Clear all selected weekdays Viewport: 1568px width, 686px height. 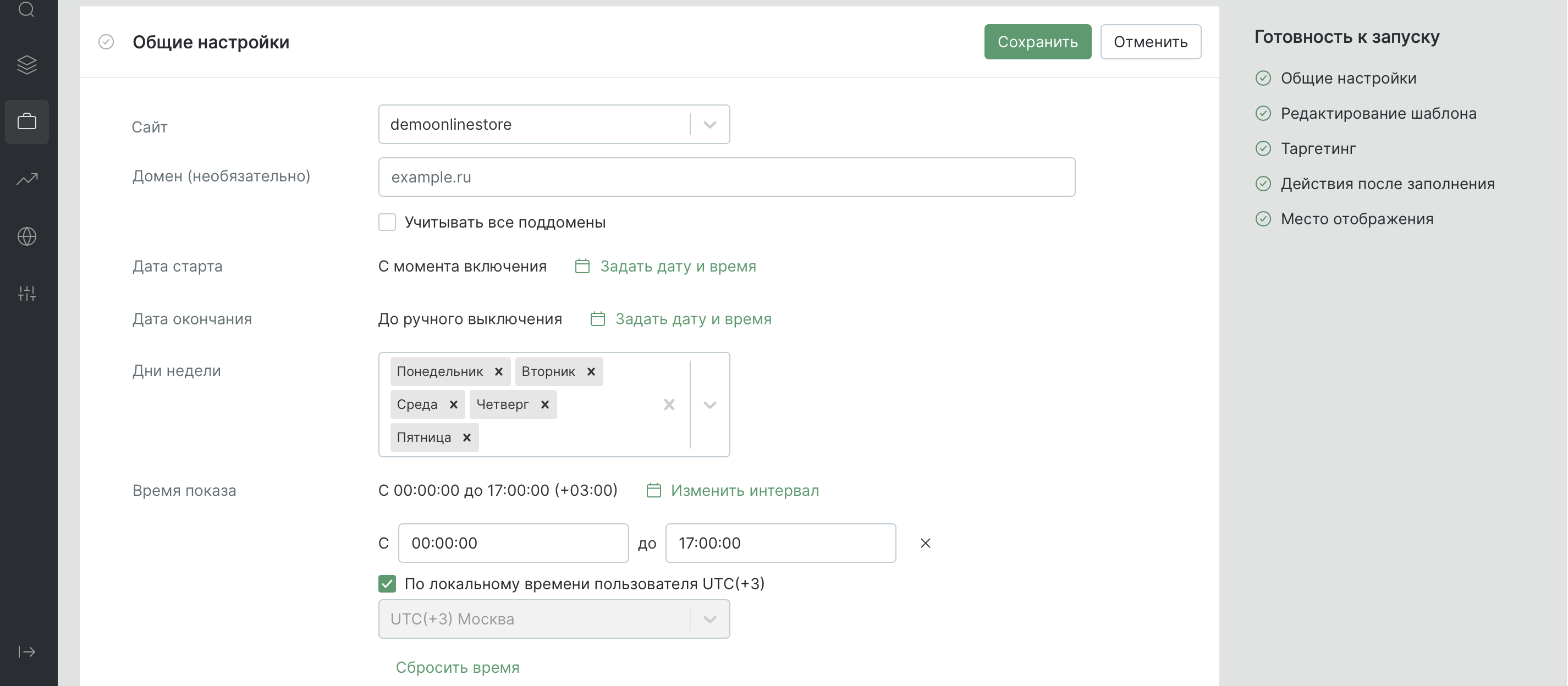(669, 405)
